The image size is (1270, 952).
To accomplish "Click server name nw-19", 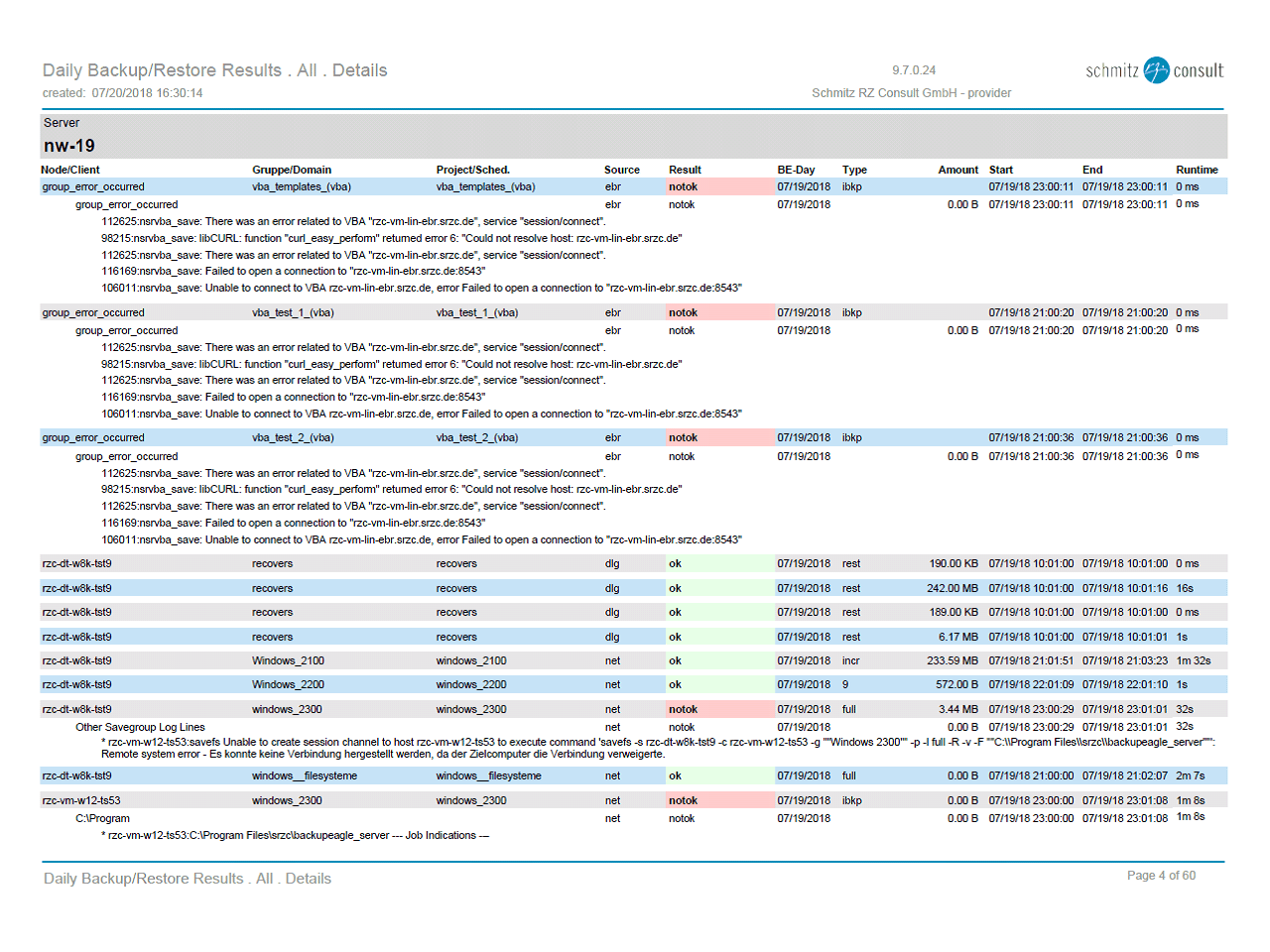I will point(69,146).
